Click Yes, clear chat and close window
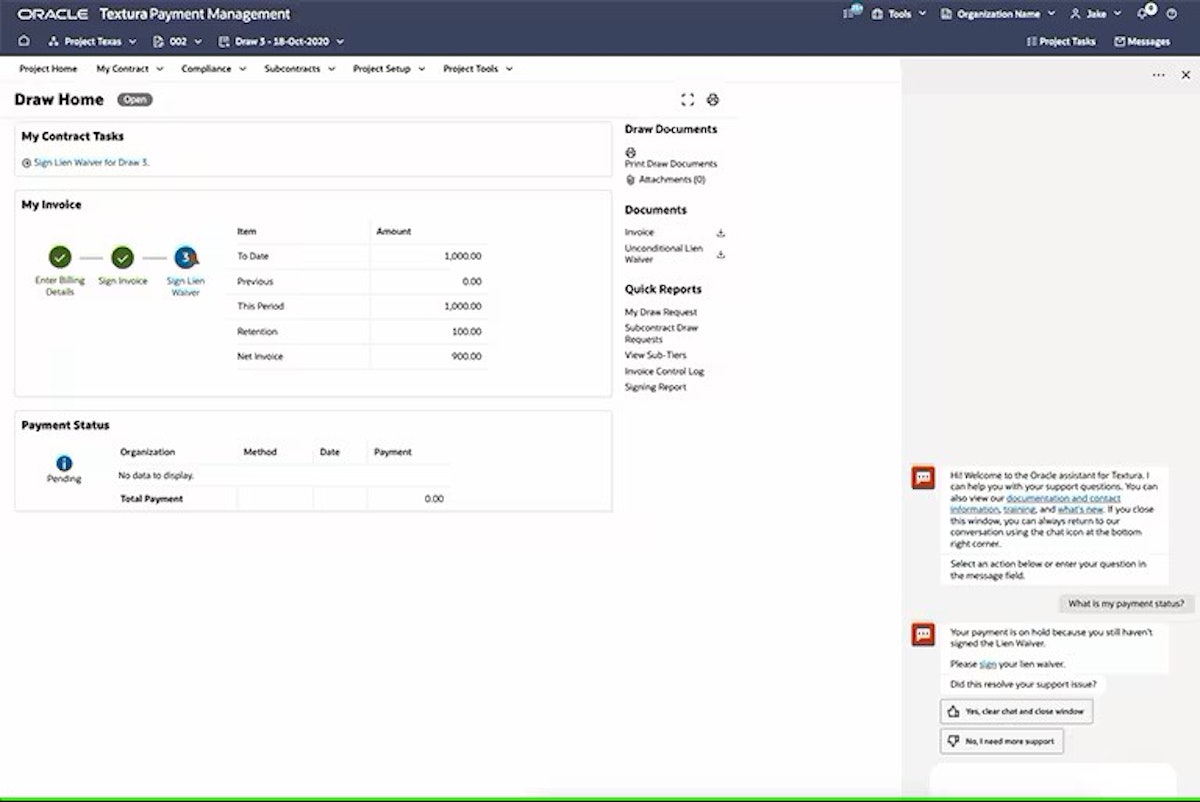This screenshot has height=802, width=1200. click(x=1016, y=711)
